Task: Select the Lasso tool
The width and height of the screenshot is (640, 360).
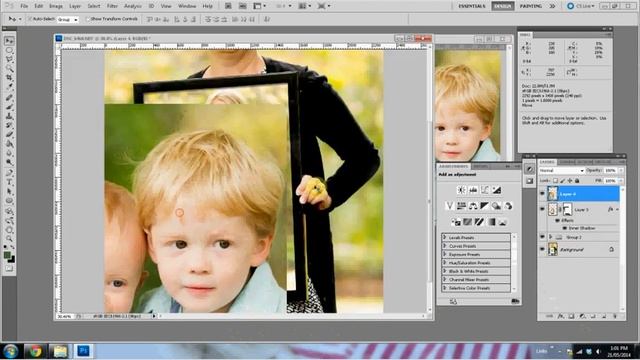Action: point(9,59)
